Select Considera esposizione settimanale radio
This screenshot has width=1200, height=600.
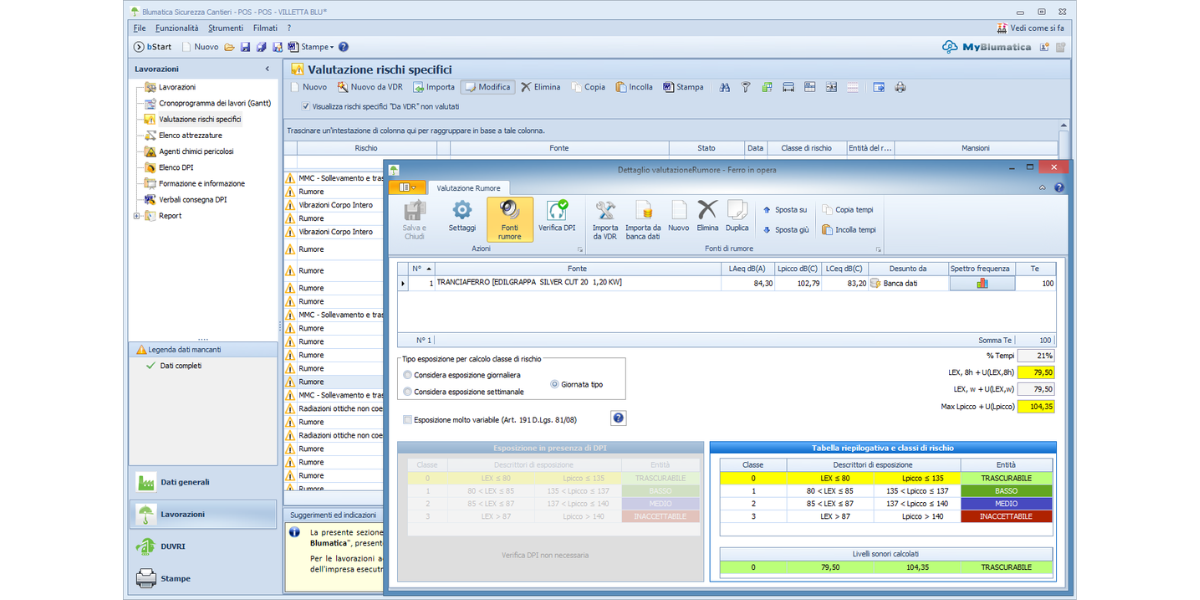click(x=408, y=391)
